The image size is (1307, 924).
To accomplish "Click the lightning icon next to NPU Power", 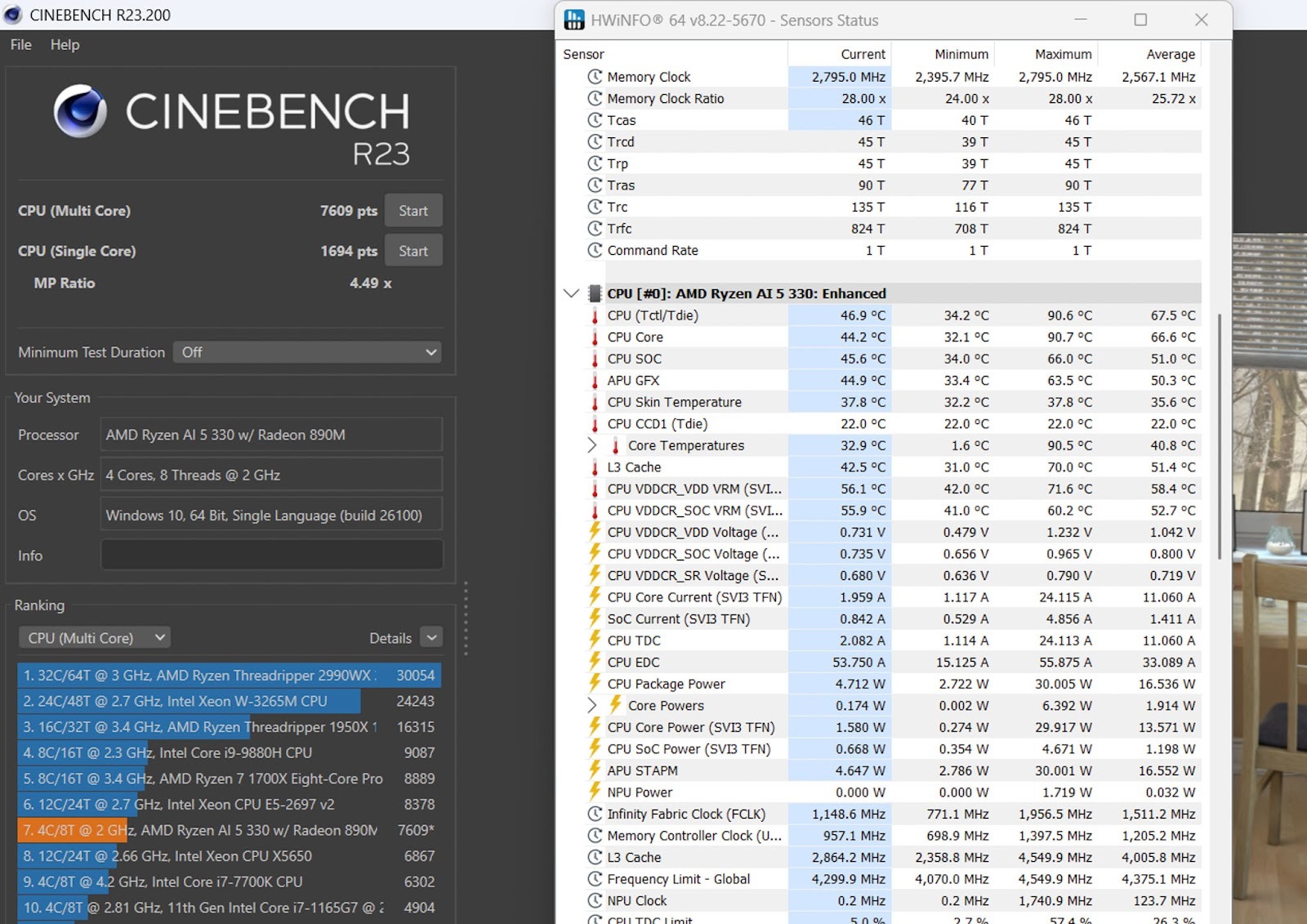I will pos(595,792).
